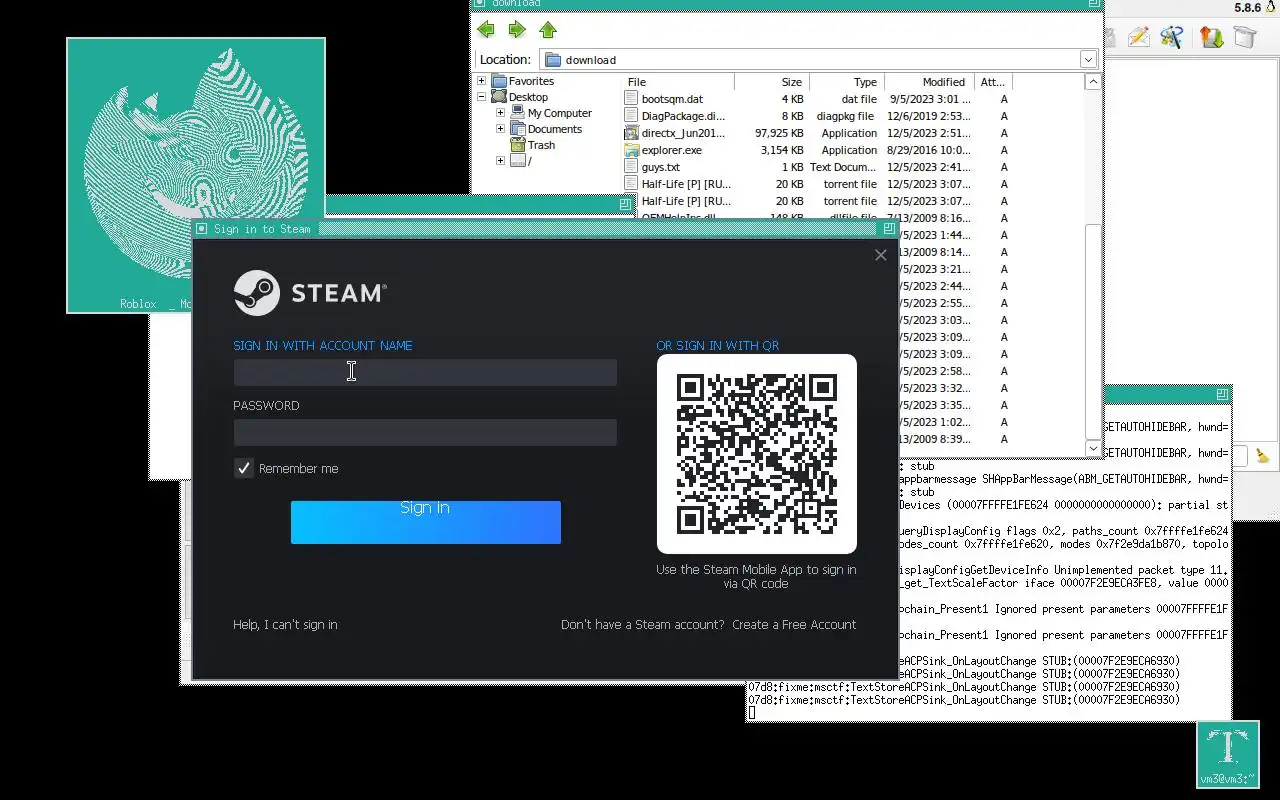Go up one folder with the Up arrow
Screen dimensions: 1280x800
click(x=548, y=30)
